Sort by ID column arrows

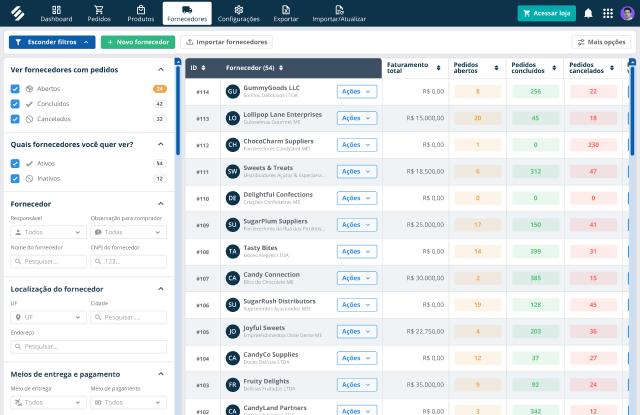[203, 68]
